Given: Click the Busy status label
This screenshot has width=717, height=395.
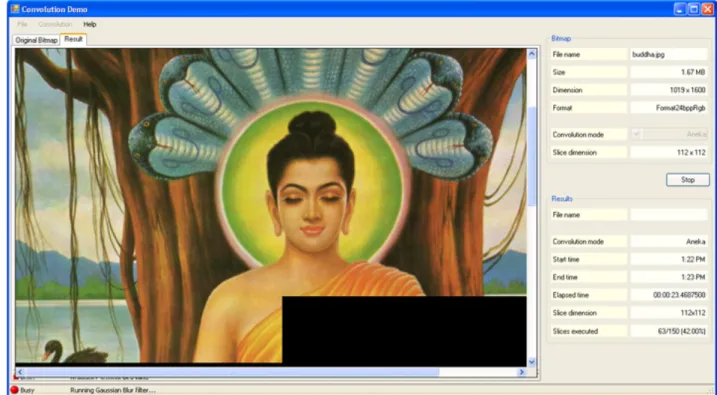Looking at the screenshot, I should 27,390.
